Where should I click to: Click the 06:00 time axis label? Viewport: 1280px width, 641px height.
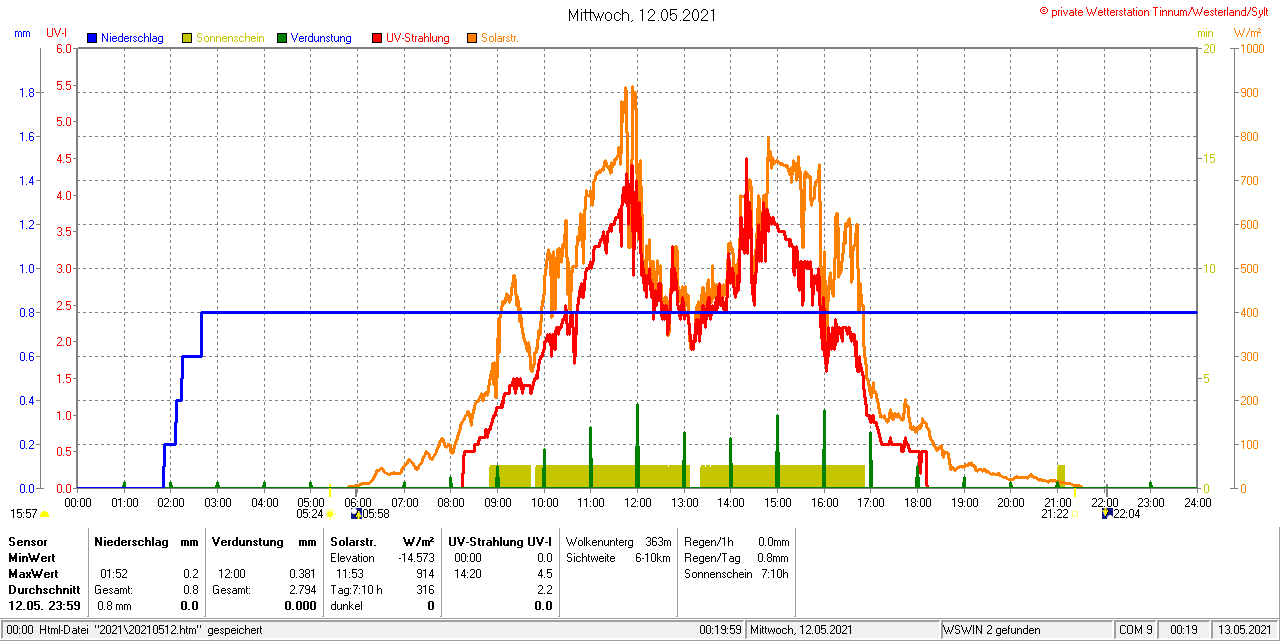click(x=357, y=502)
